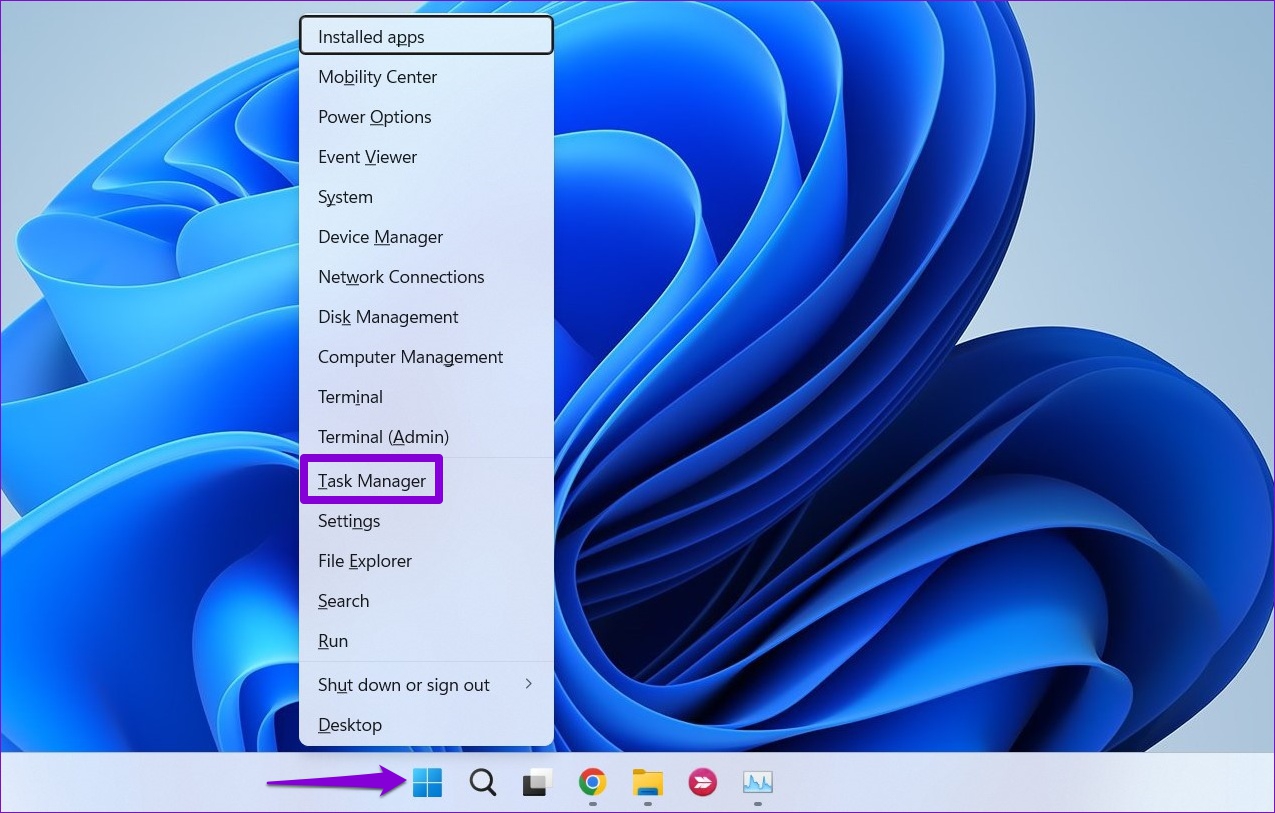Open the Run dialog entry

click(x=333, y=641)
